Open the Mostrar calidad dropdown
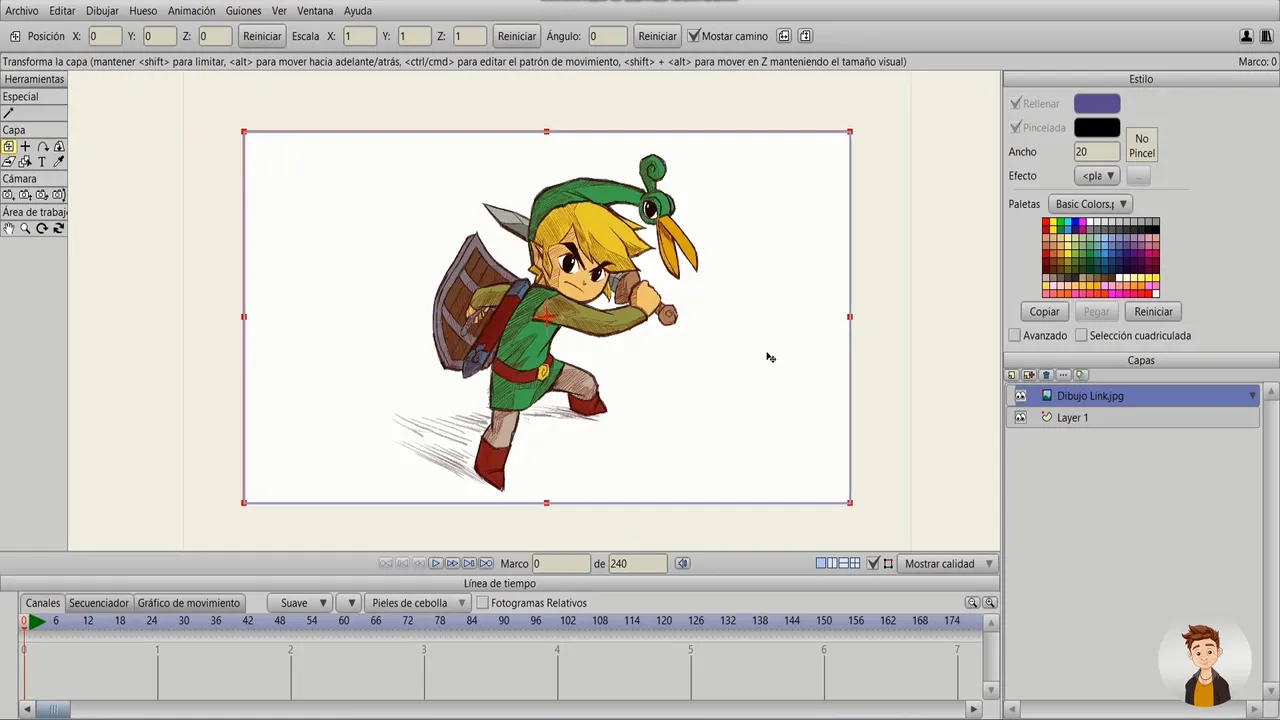The width and height of the screenshot is (1280, 720). pos(948,564)
